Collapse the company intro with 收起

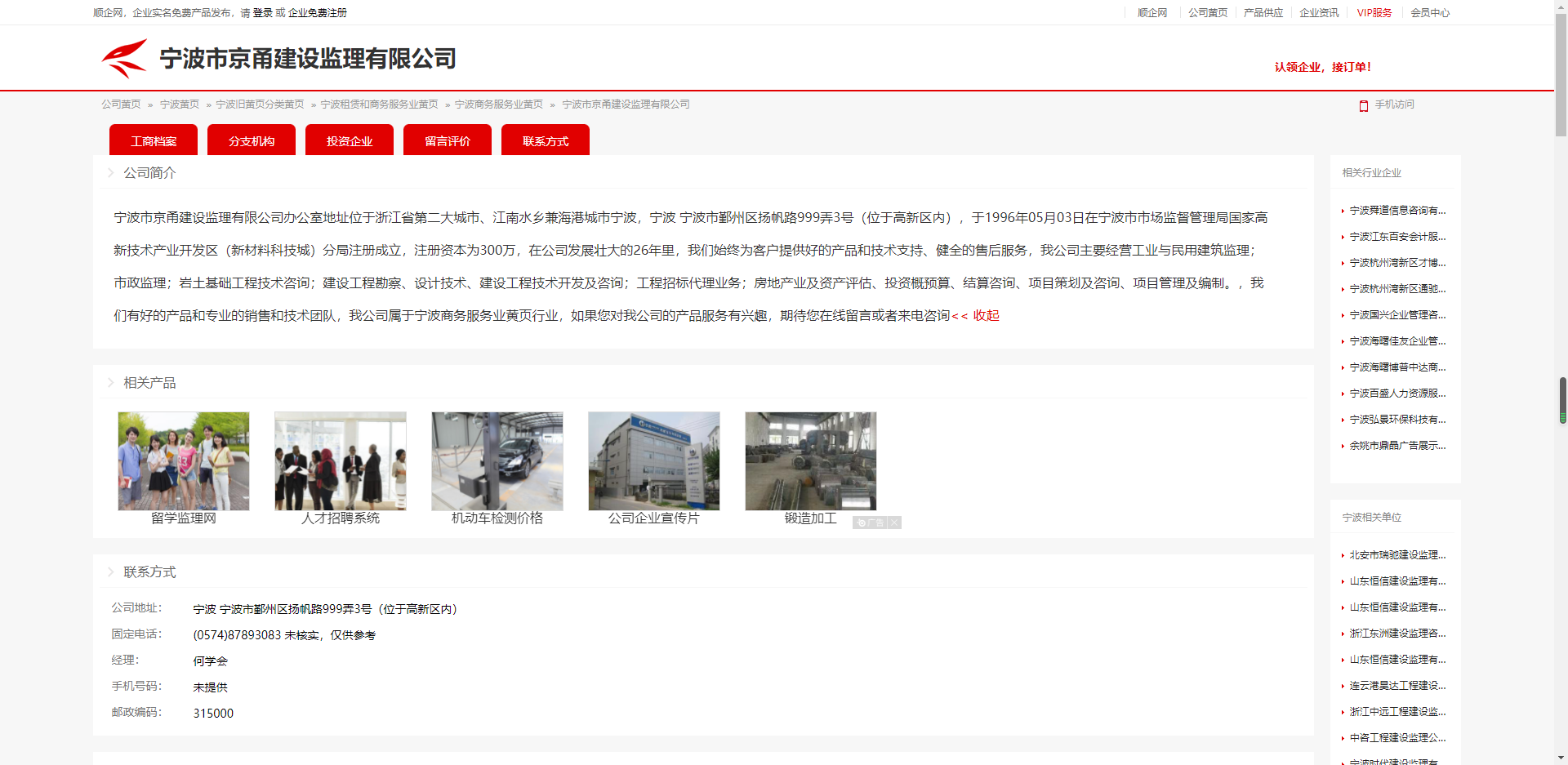[x=976, y=316]
